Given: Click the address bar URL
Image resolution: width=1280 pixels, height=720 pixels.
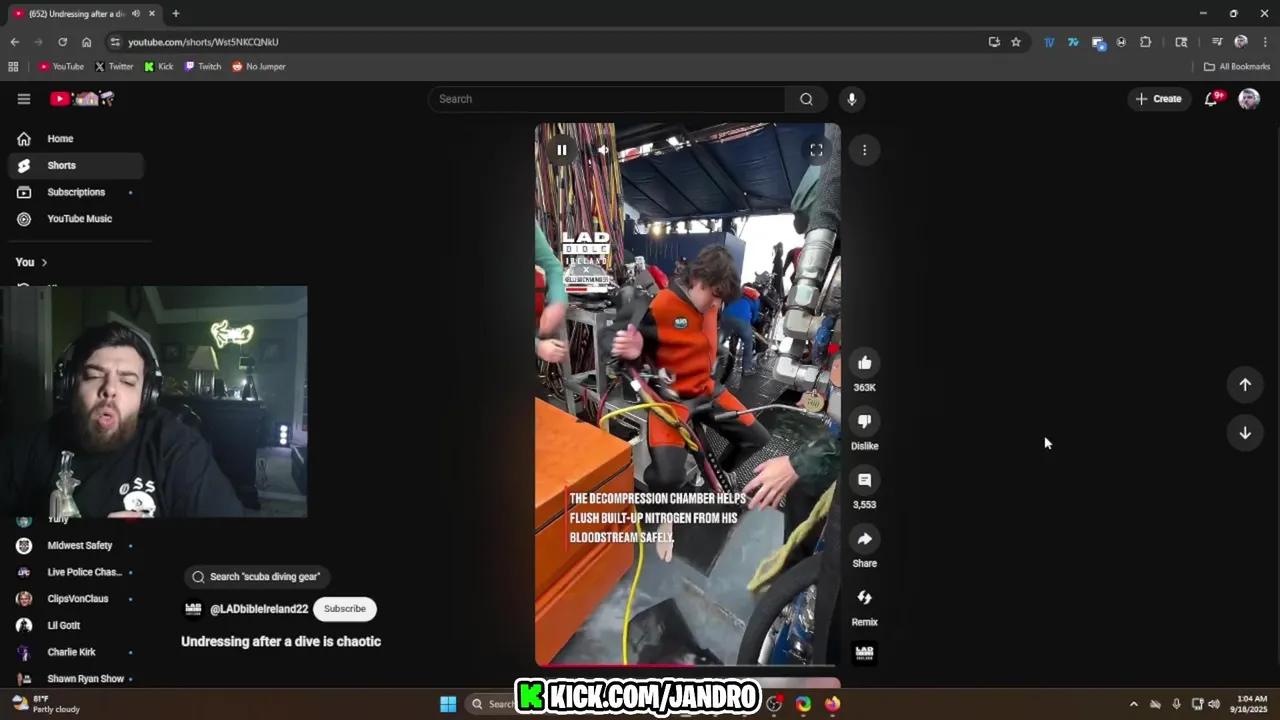Looking at the screenshot, I should coord(203,42).
